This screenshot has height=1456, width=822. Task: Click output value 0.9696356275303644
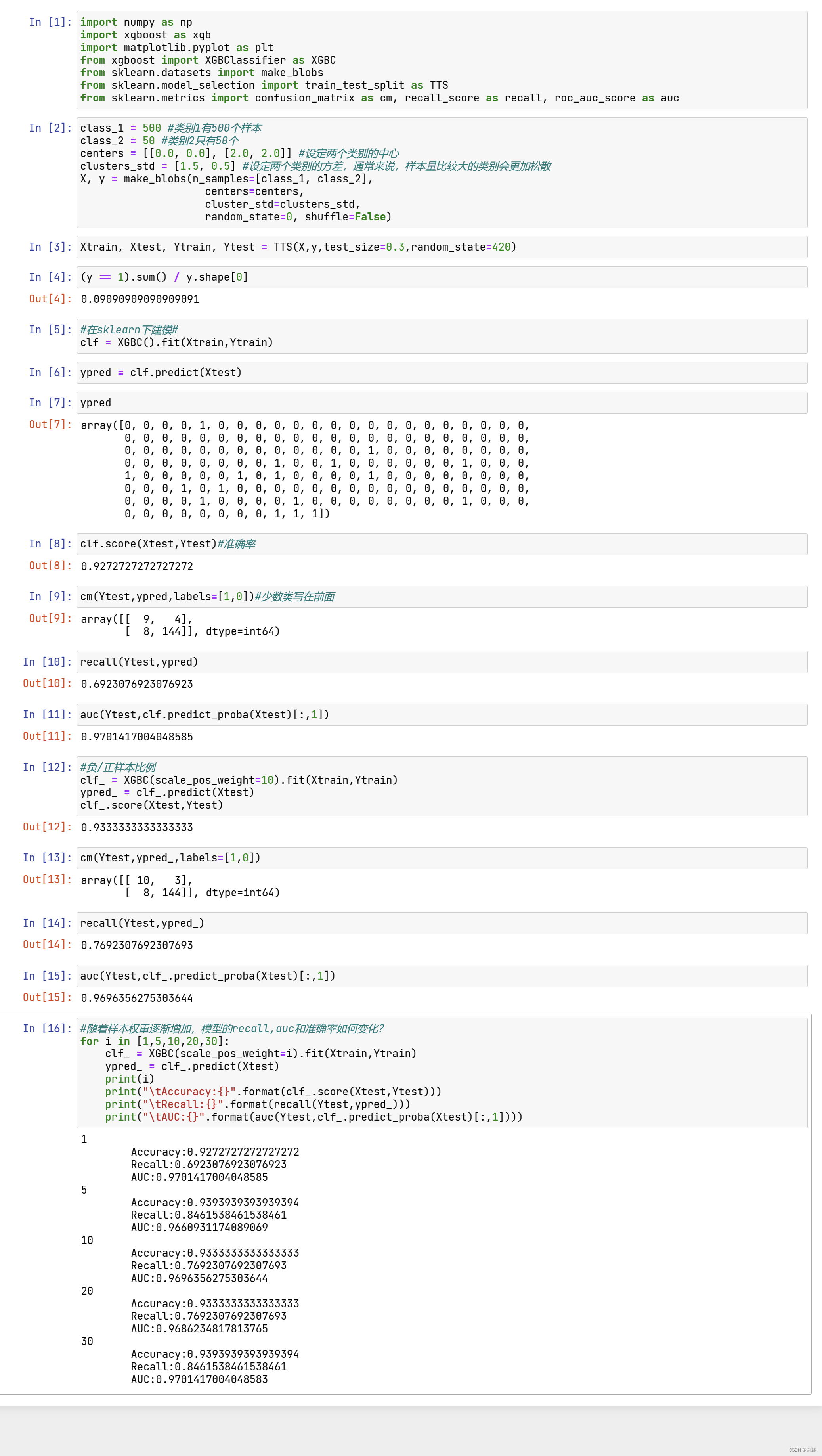(x=137, y=998)
